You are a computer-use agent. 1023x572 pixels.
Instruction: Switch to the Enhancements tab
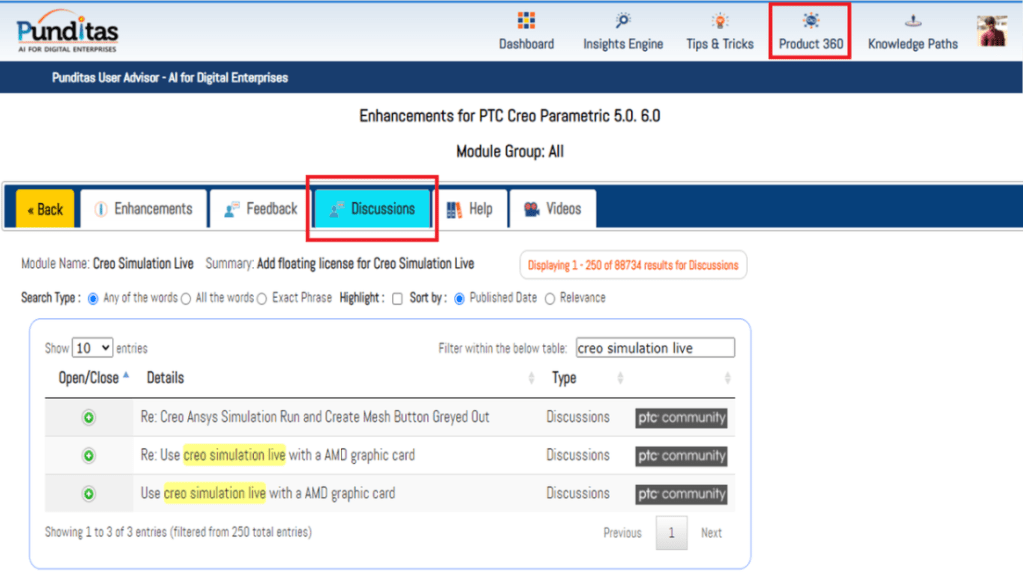pos(143,209)
